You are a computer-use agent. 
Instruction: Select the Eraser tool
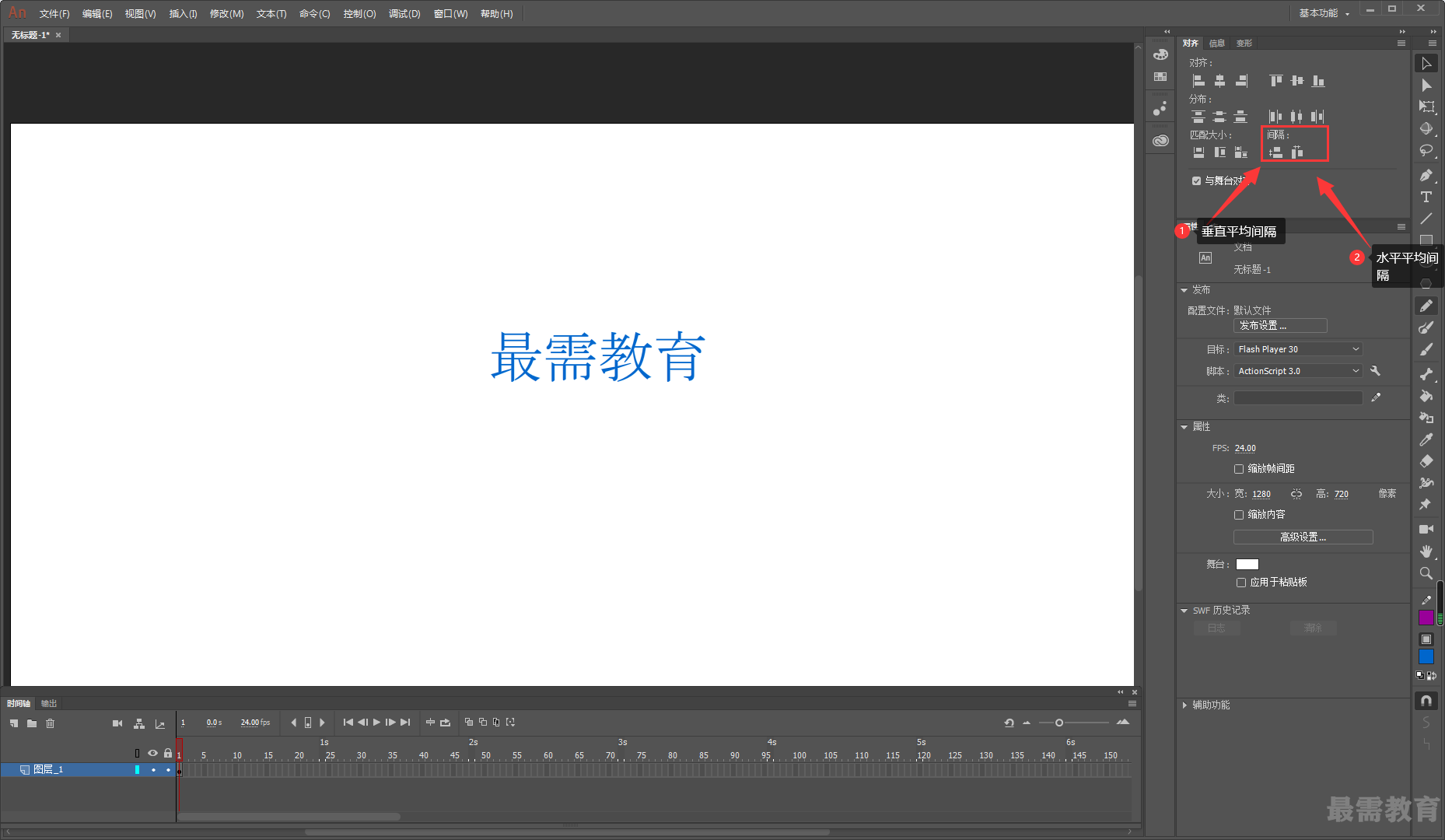pyautogui.click(x=1426, y=461)
